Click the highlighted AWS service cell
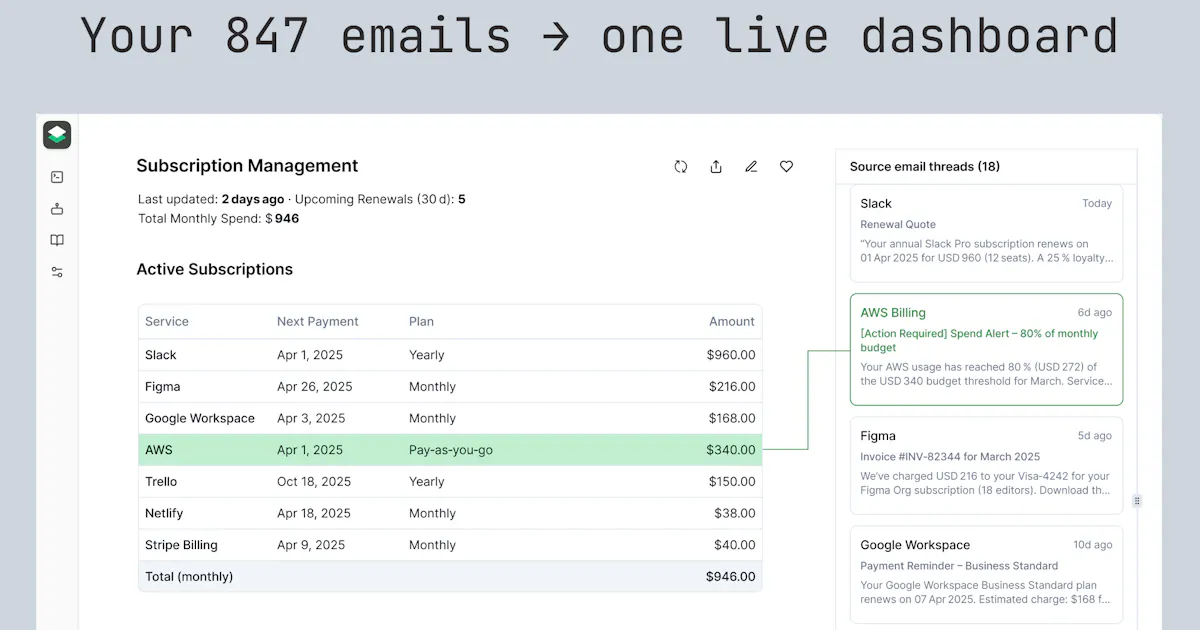The image size is (1200, 630). 159,450
